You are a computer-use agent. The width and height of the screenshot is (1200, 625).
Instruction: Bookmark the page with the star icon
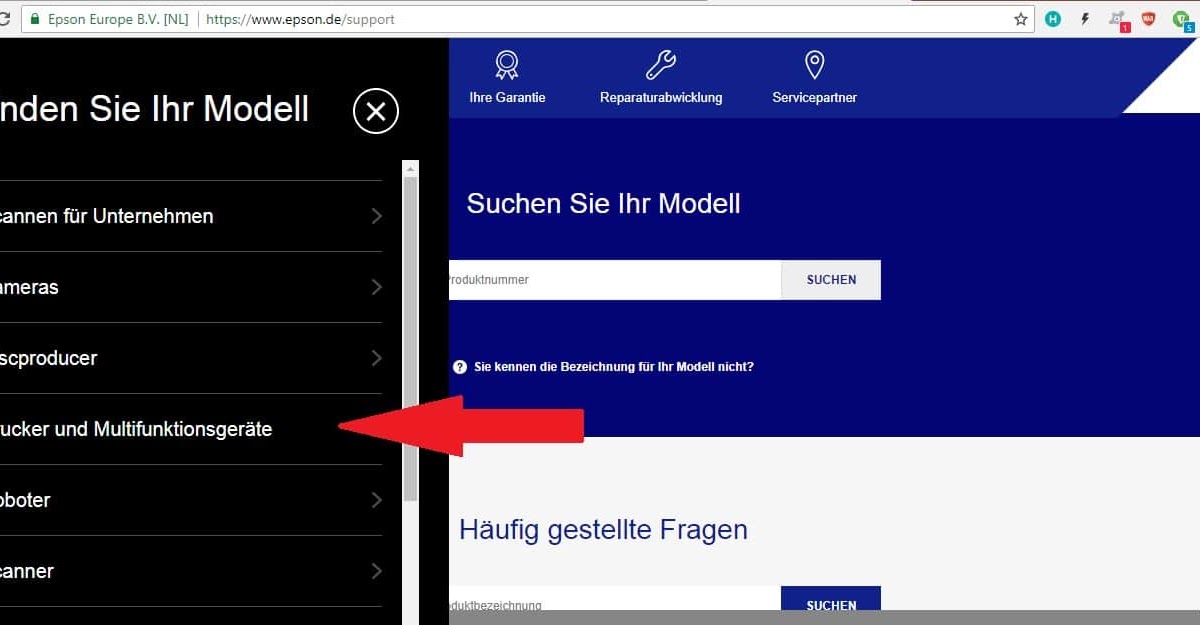[1021, 19]
